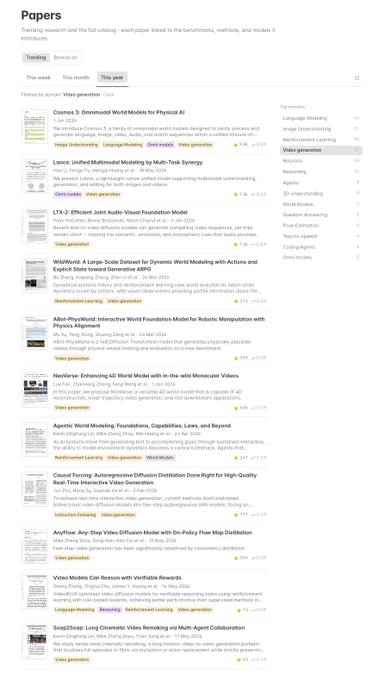Screen dimensions: 372x680
Task: Click the star count on Video Models Can Reason paper
Action: pos(242,610)
